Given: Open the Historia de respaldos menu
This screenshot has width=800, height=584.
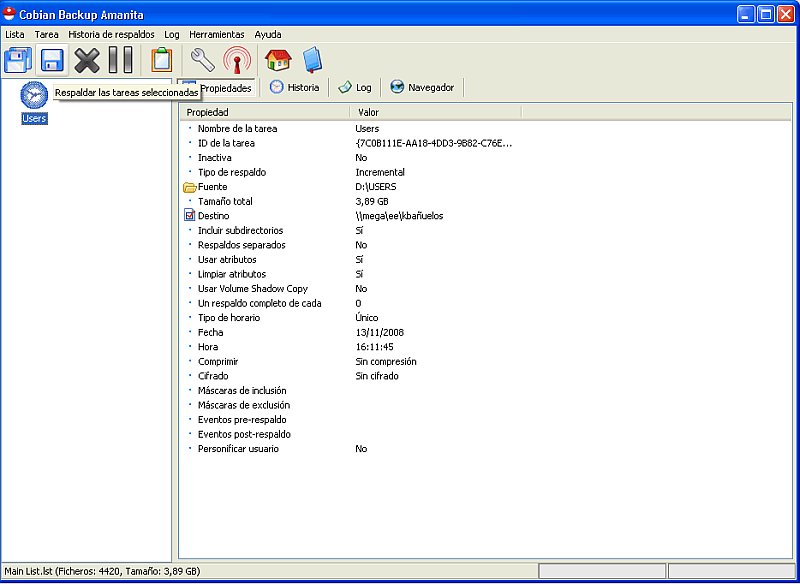Looking at the screenshot, I should point(111,35).
